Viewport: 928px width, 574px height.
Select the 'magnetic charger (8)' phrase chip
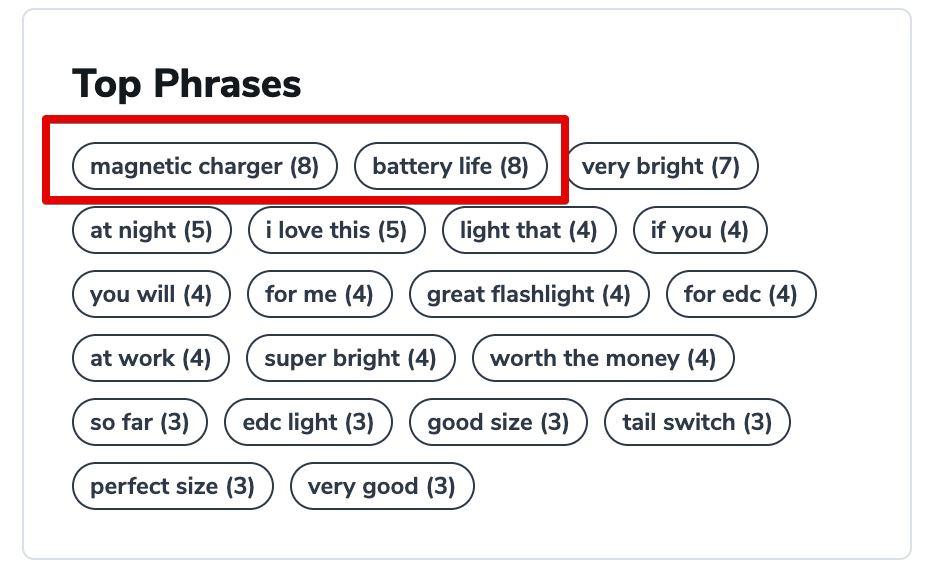tap(205, 166)
